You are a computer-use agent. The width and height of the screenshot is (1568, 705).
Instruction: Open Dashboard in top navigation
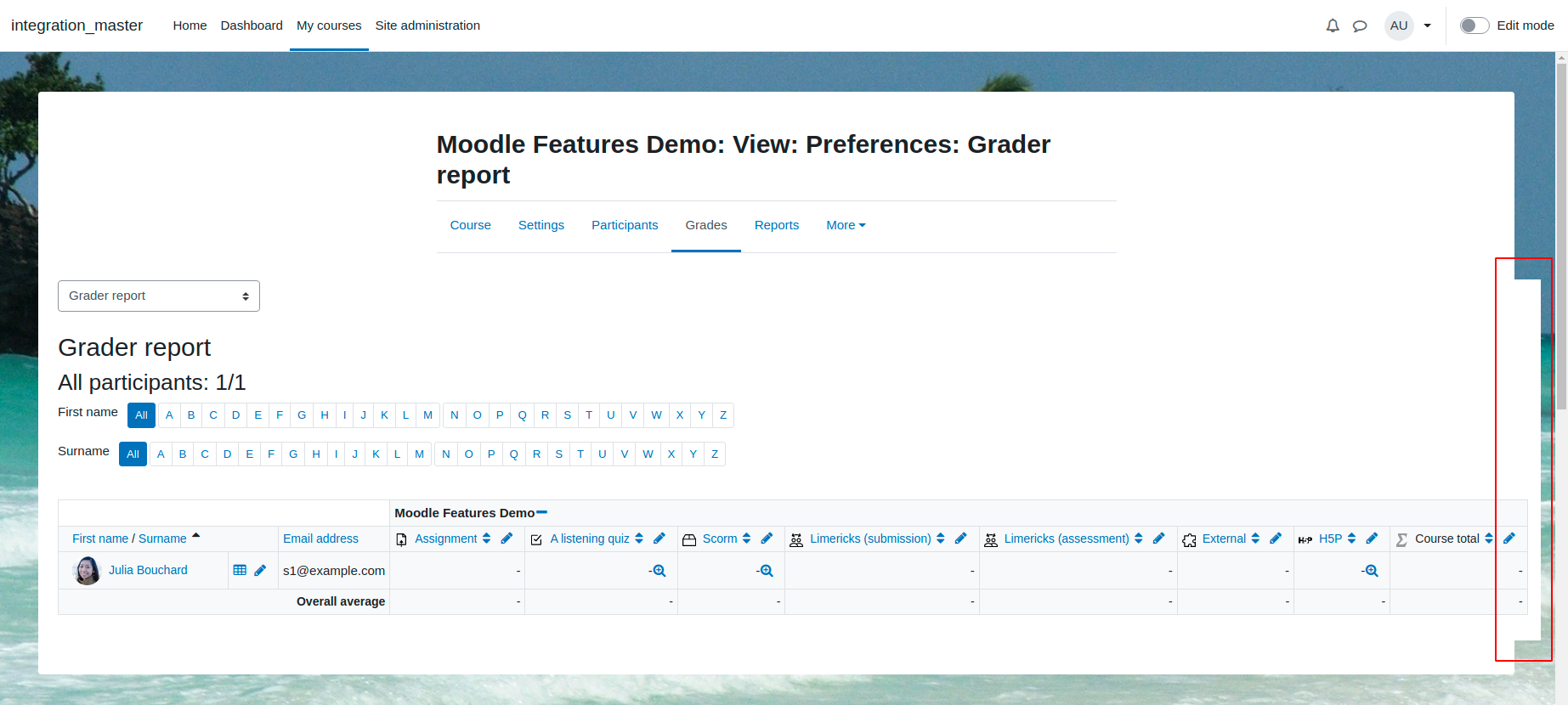pos(252,25)
